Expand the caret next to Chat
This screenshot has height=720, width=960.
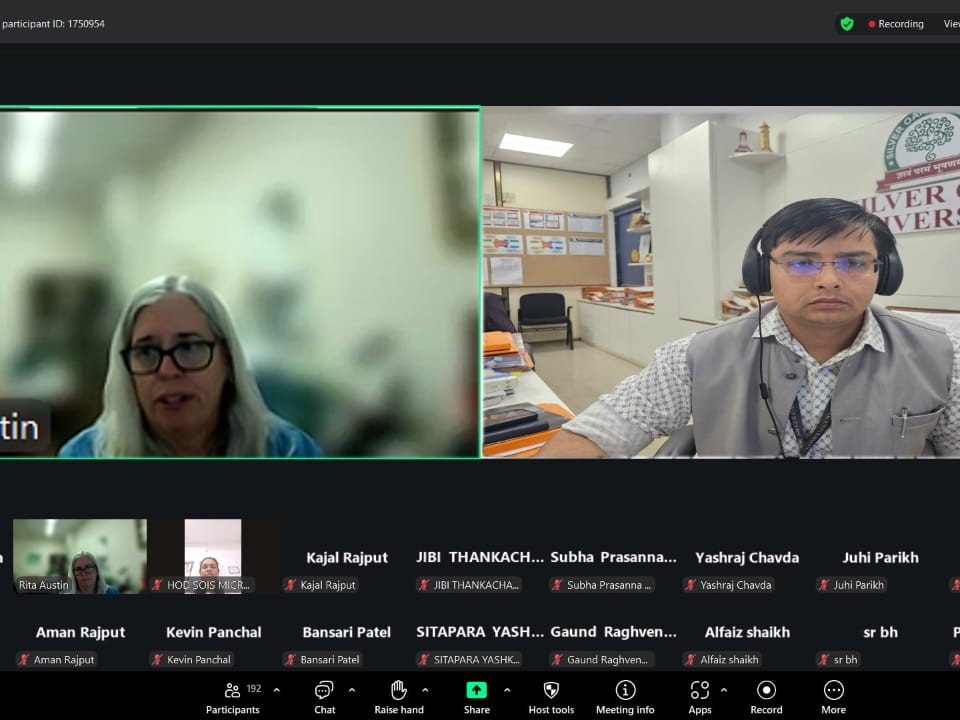(352, 690)
